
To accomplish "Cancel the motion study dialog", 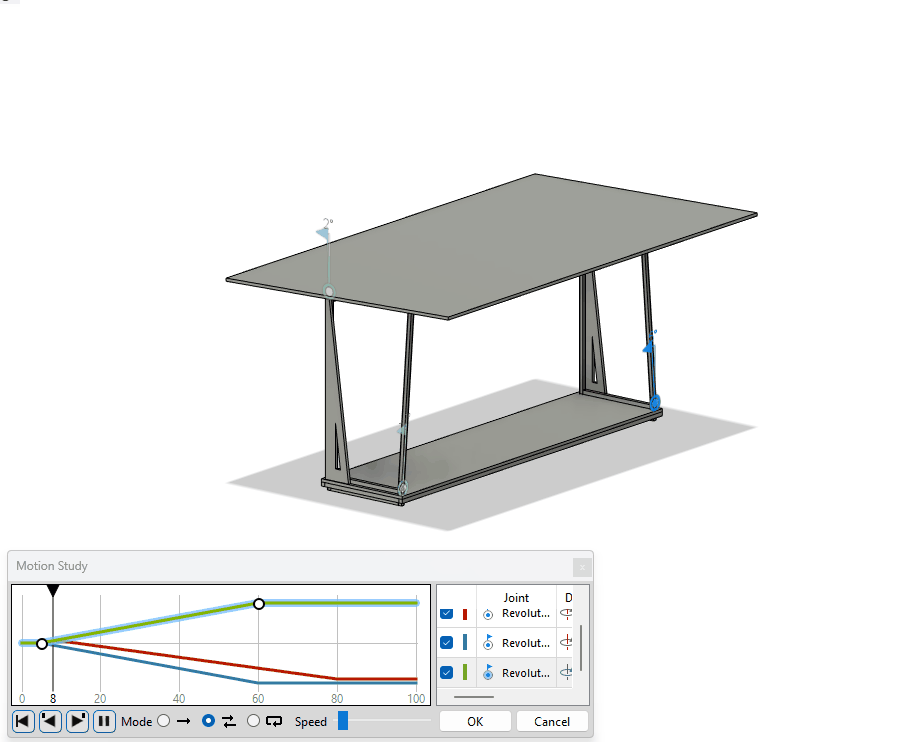I will (552, 721).
